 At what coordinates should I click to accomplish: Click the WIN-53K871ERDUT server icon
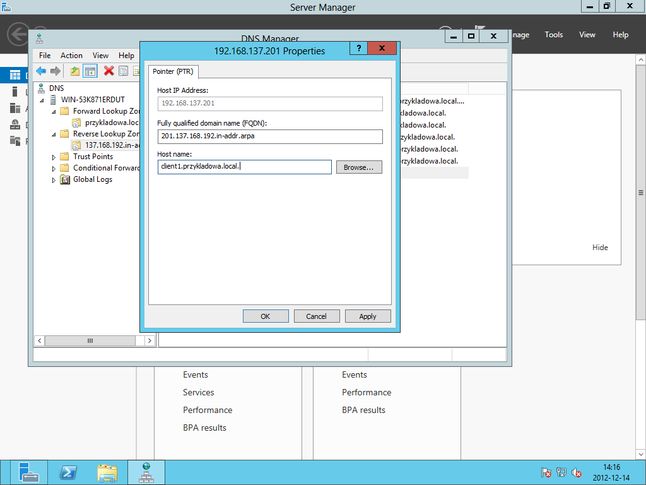53,99
